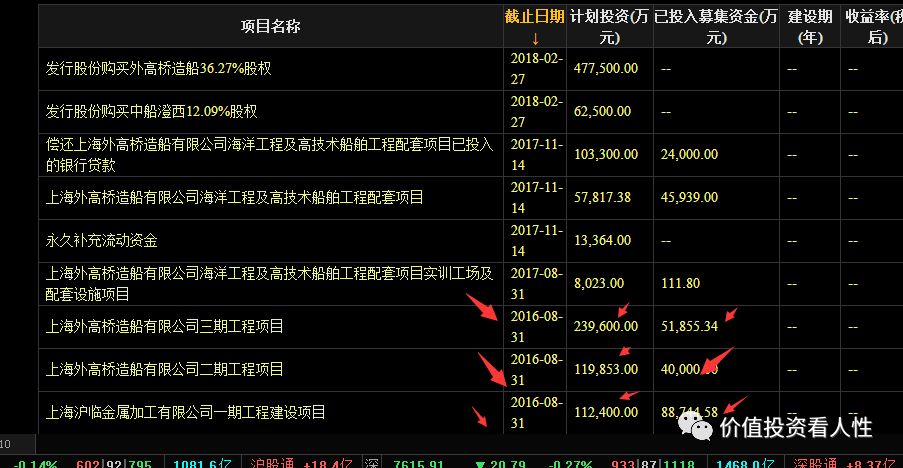903x468 pixels.
Task: Click invested funds value 45,939.00
Action: coord(689,197)
